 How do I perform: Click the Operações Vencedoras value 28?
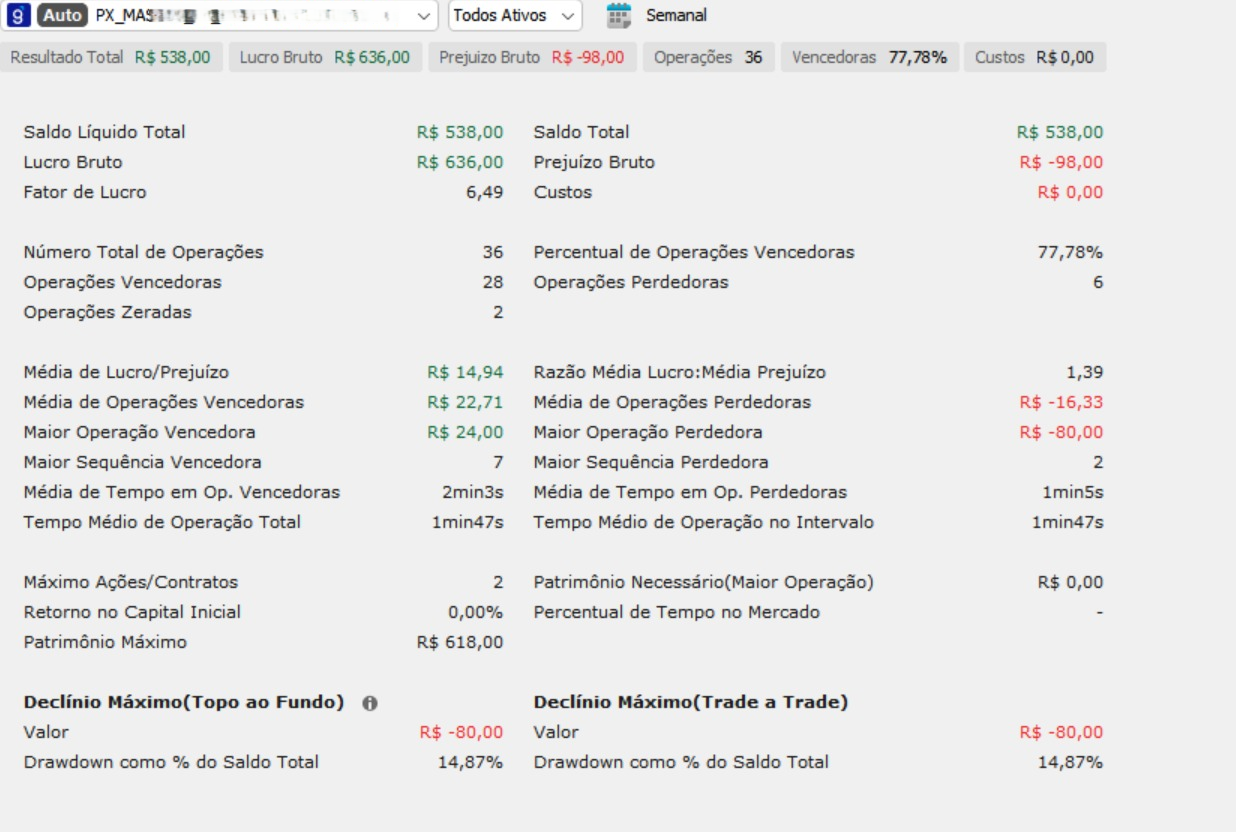click(493, 282)
